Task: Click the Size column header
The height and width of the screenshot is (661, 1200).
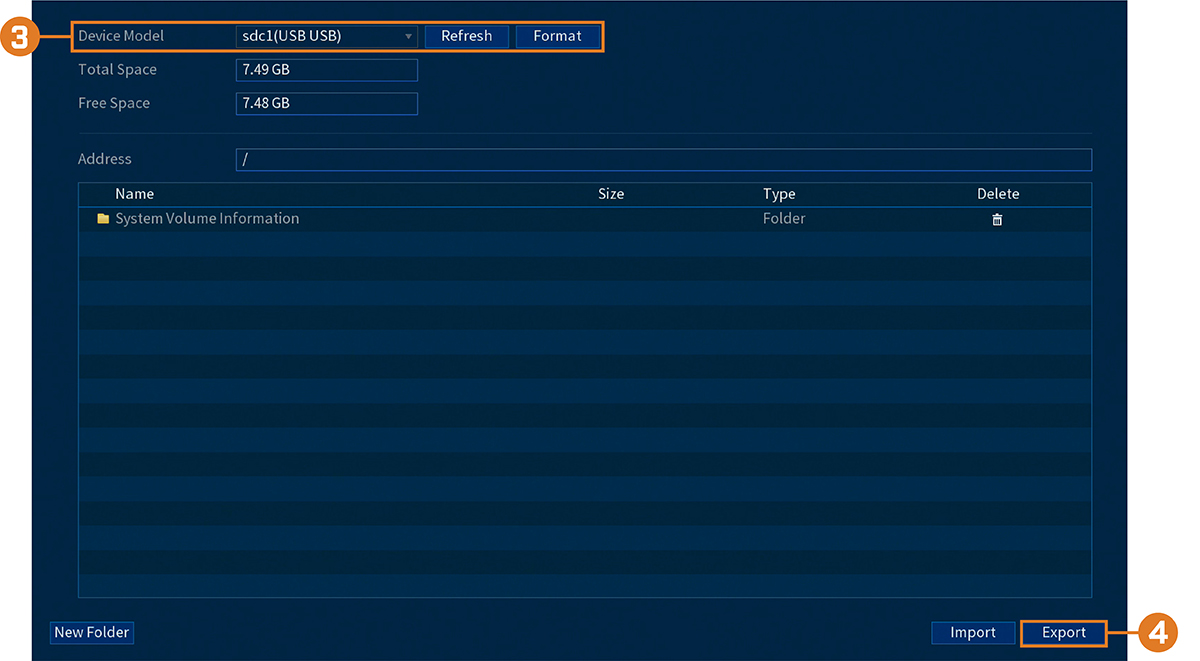Action: (x=611, y=194)
